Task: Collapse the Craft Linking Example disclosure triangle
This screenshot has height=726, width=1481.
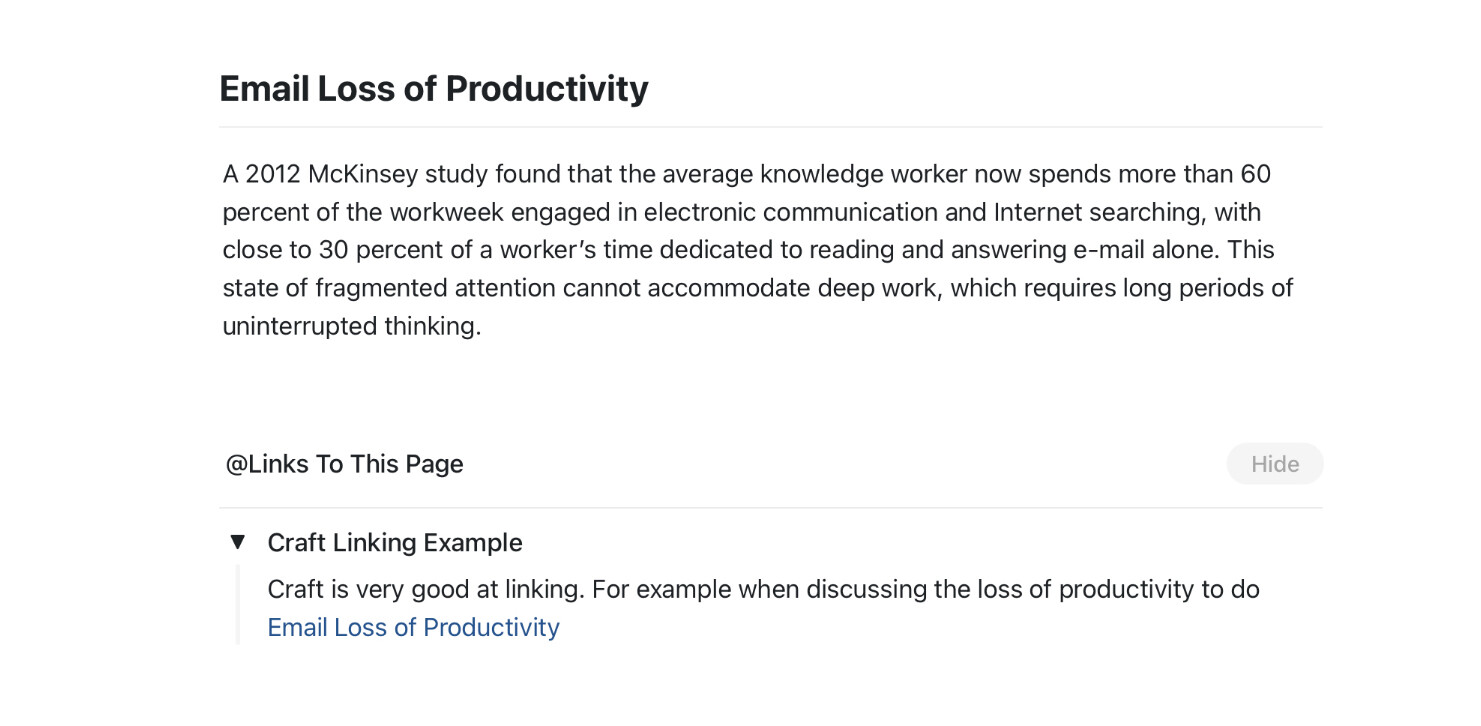Action: click(237, 542)
